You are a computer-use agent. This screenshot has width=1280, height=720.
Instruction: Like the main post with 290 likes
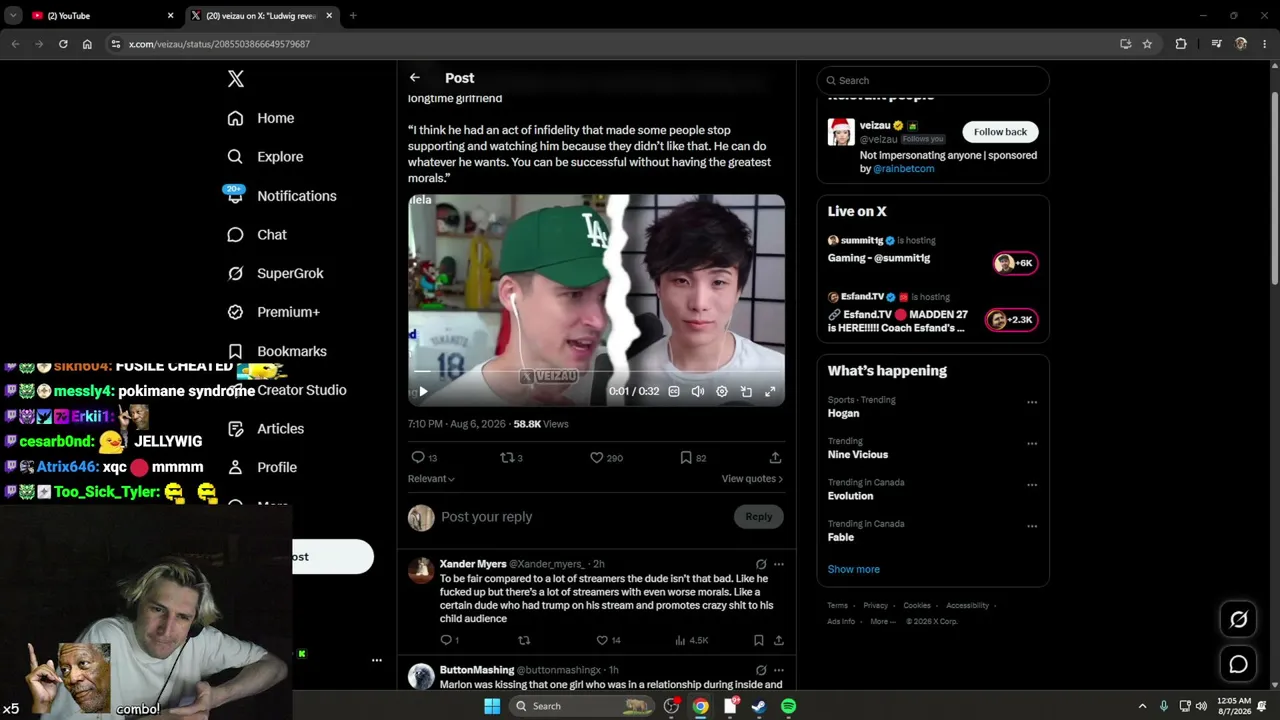[606, 458]
